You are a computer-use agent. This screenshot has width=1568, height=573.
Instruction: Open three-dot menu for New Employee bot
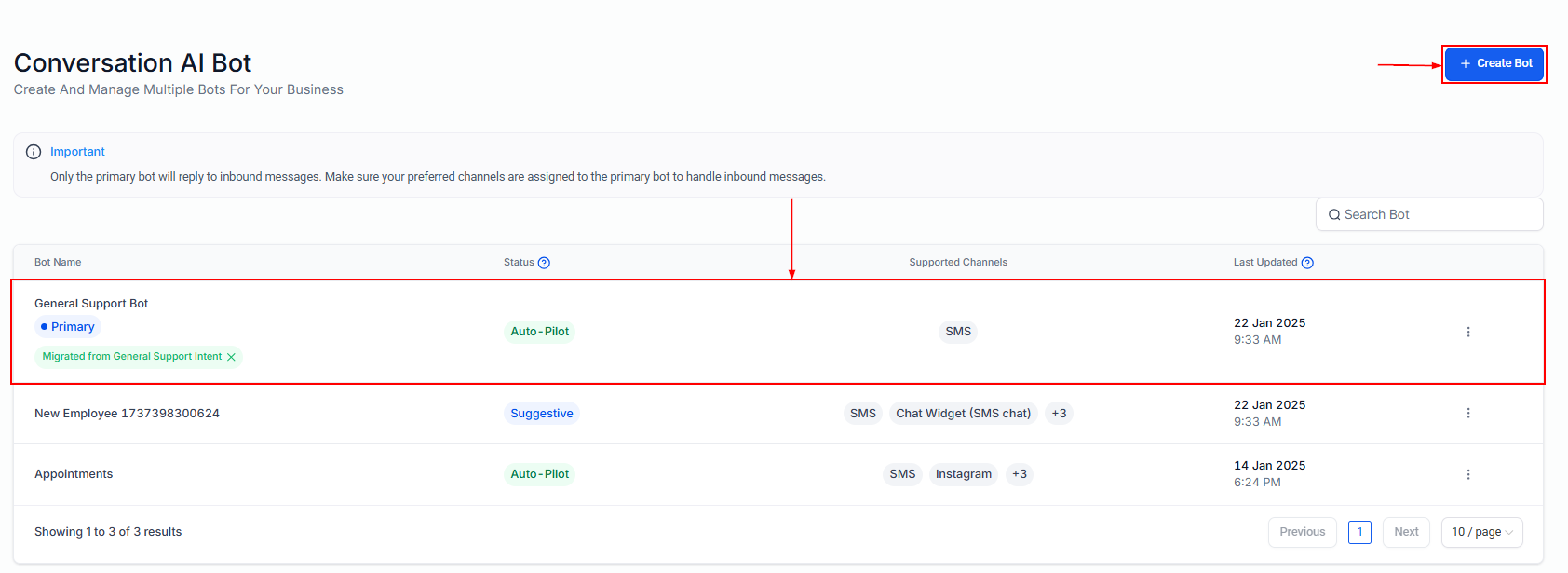[1468, 413]
